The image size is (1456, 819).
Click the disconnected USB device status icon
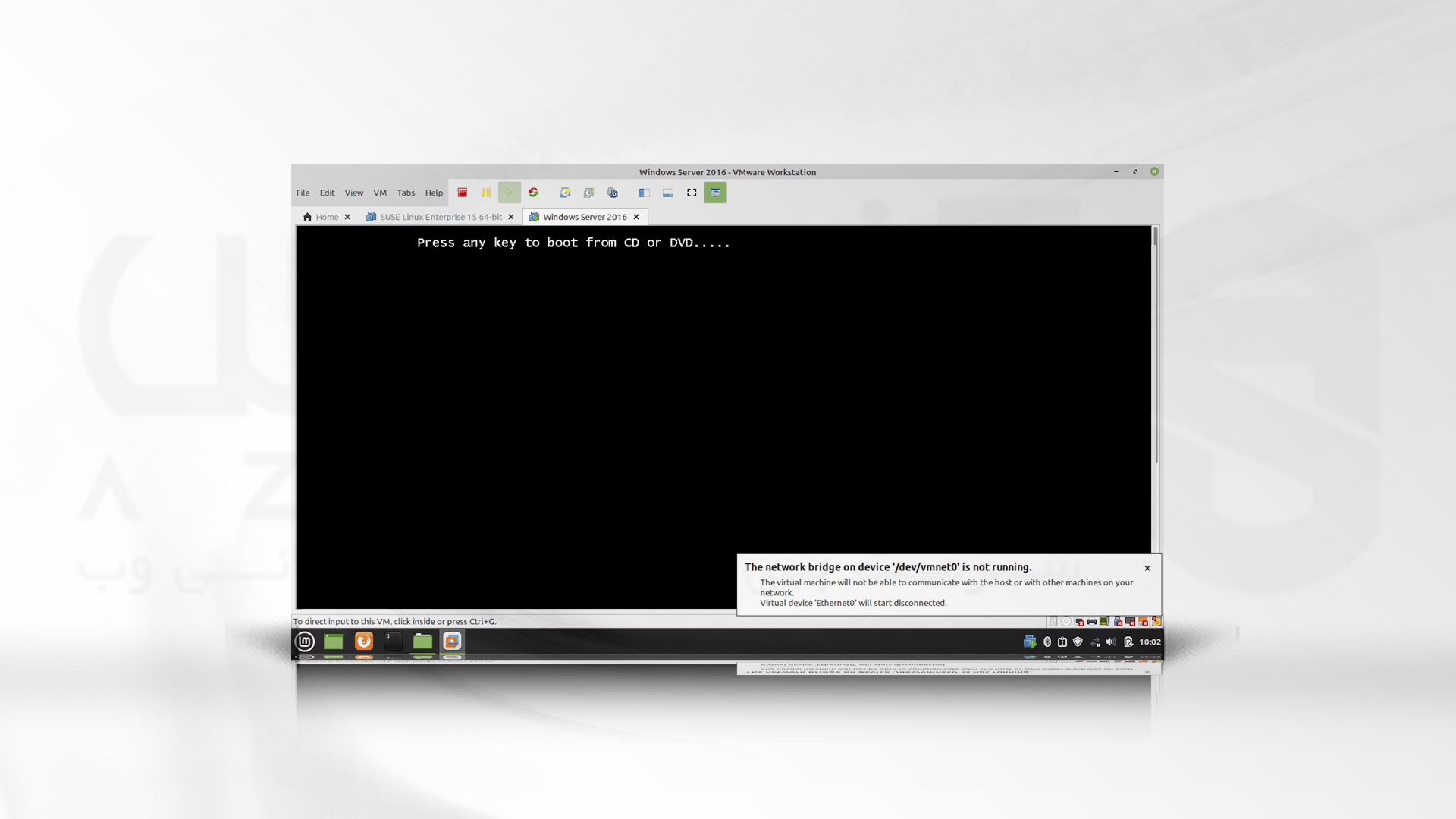click(x=1118, y=621)
